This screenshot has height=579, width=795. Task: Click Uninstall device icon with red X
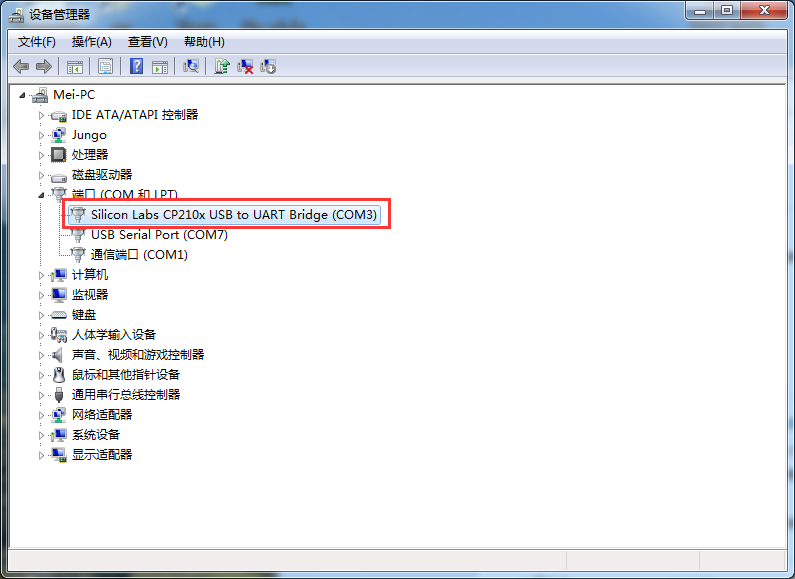245,66
